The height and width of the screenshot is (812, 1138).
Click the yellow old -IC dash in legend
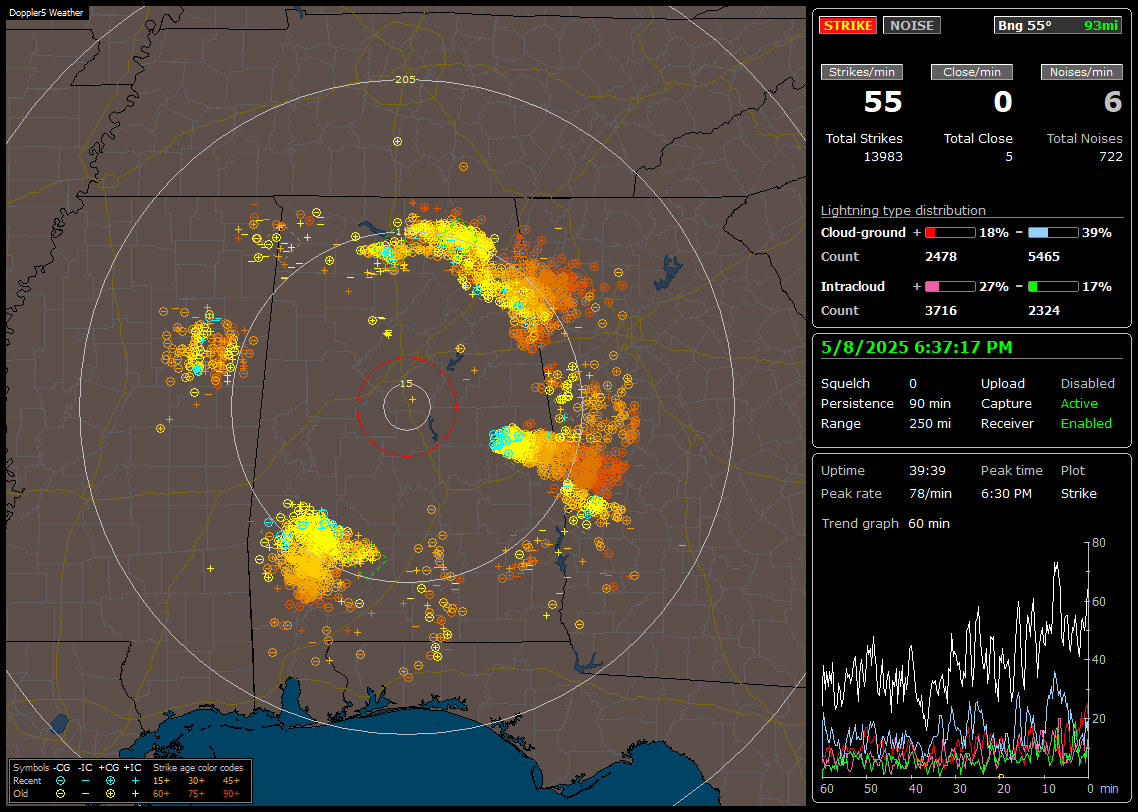pyautogui.click(x=86, y=794)
